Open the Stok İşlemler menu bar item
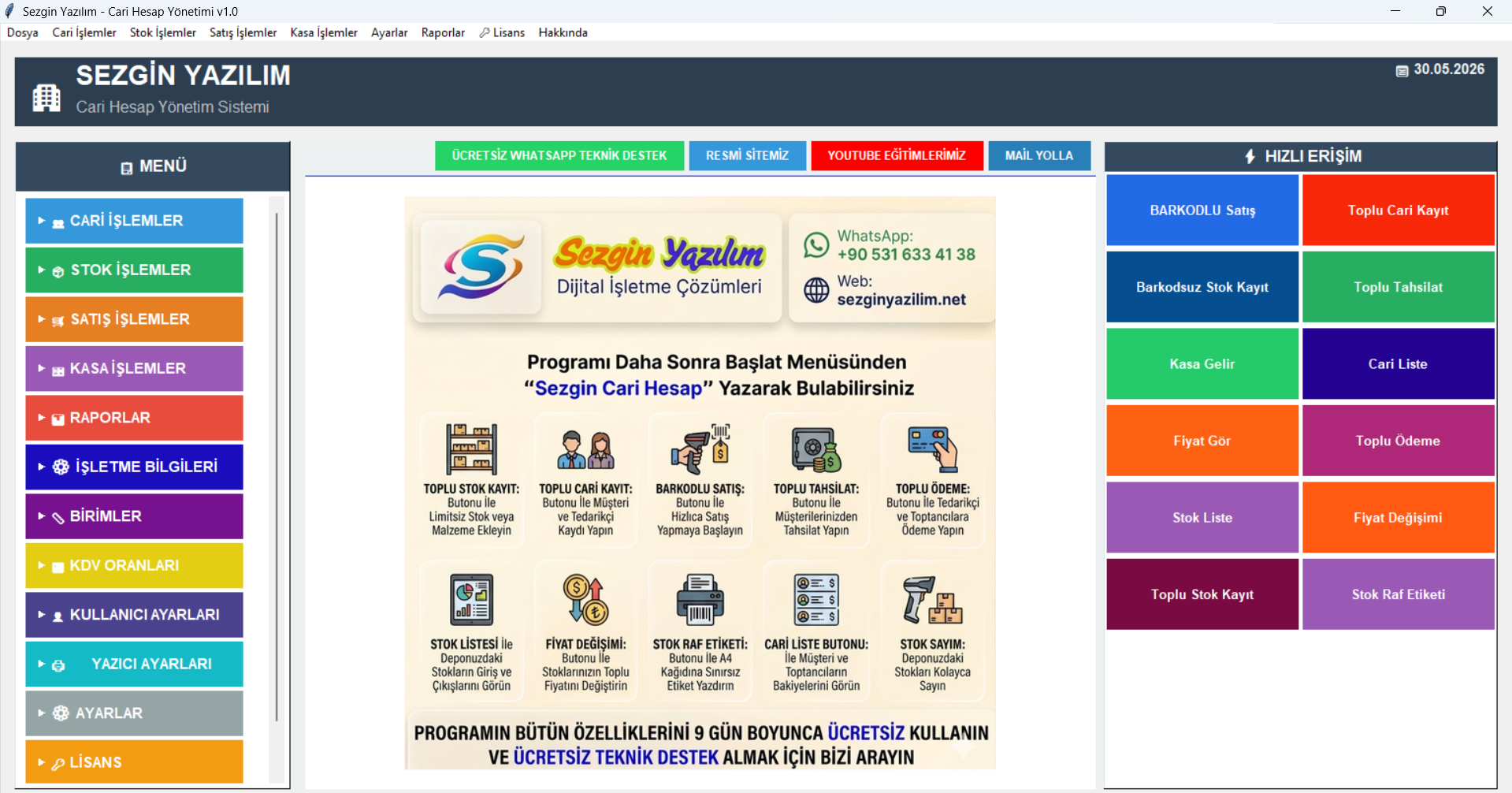This screenshot has height=793, width=1512. [x=163, y=32]
